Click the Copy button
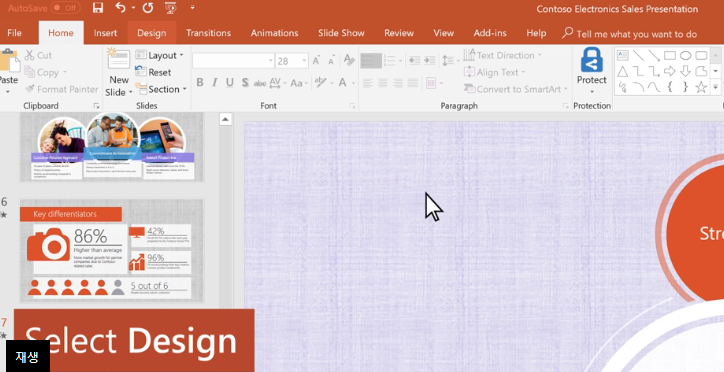Viewport: 724px width, 372px height. [41, 72]
